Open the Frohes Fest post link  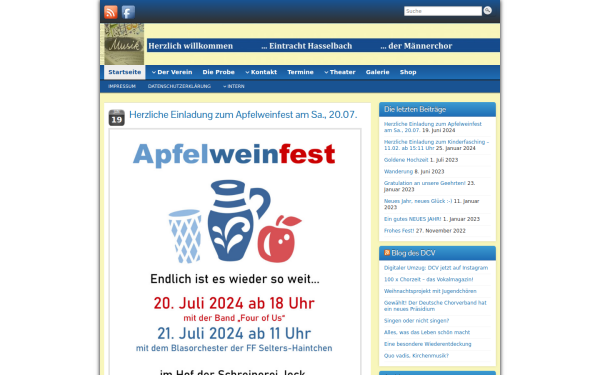click(x=399, y=231)
